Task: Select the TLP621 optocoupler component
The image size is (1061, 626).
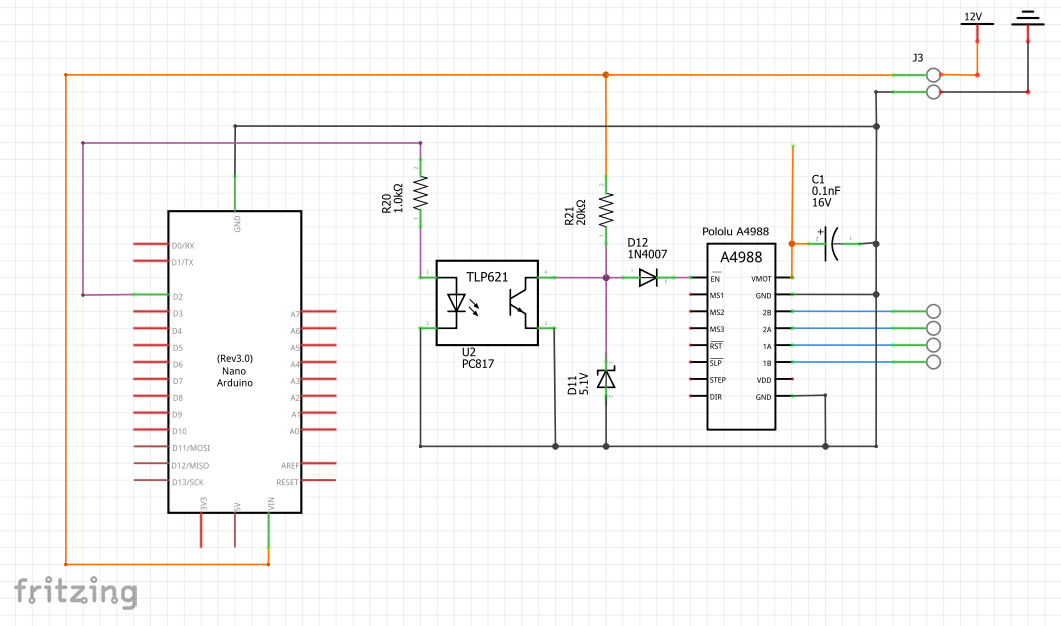Action: [487, 302]
